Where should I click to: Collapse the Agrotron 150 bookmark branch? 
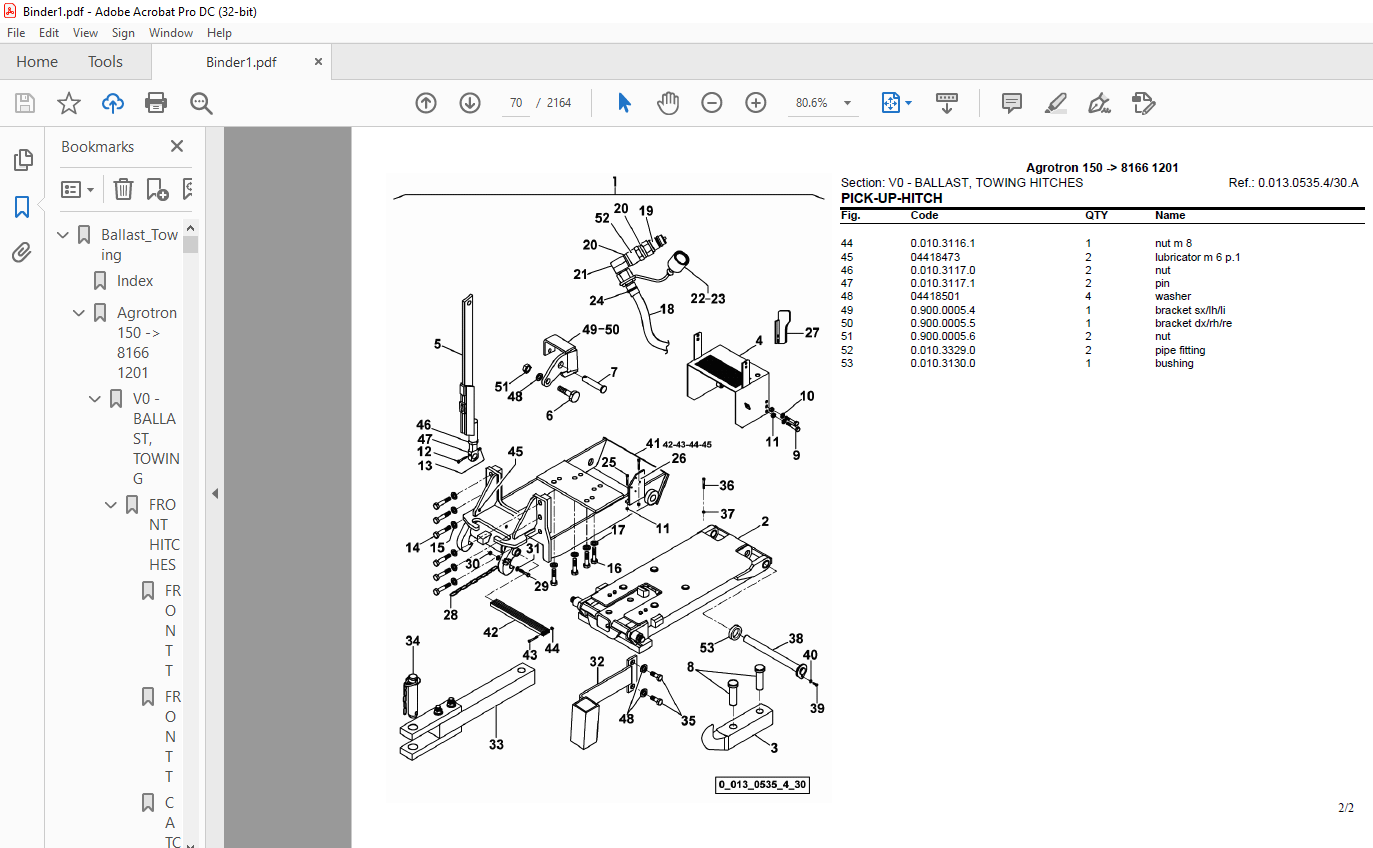coord(80,313)
